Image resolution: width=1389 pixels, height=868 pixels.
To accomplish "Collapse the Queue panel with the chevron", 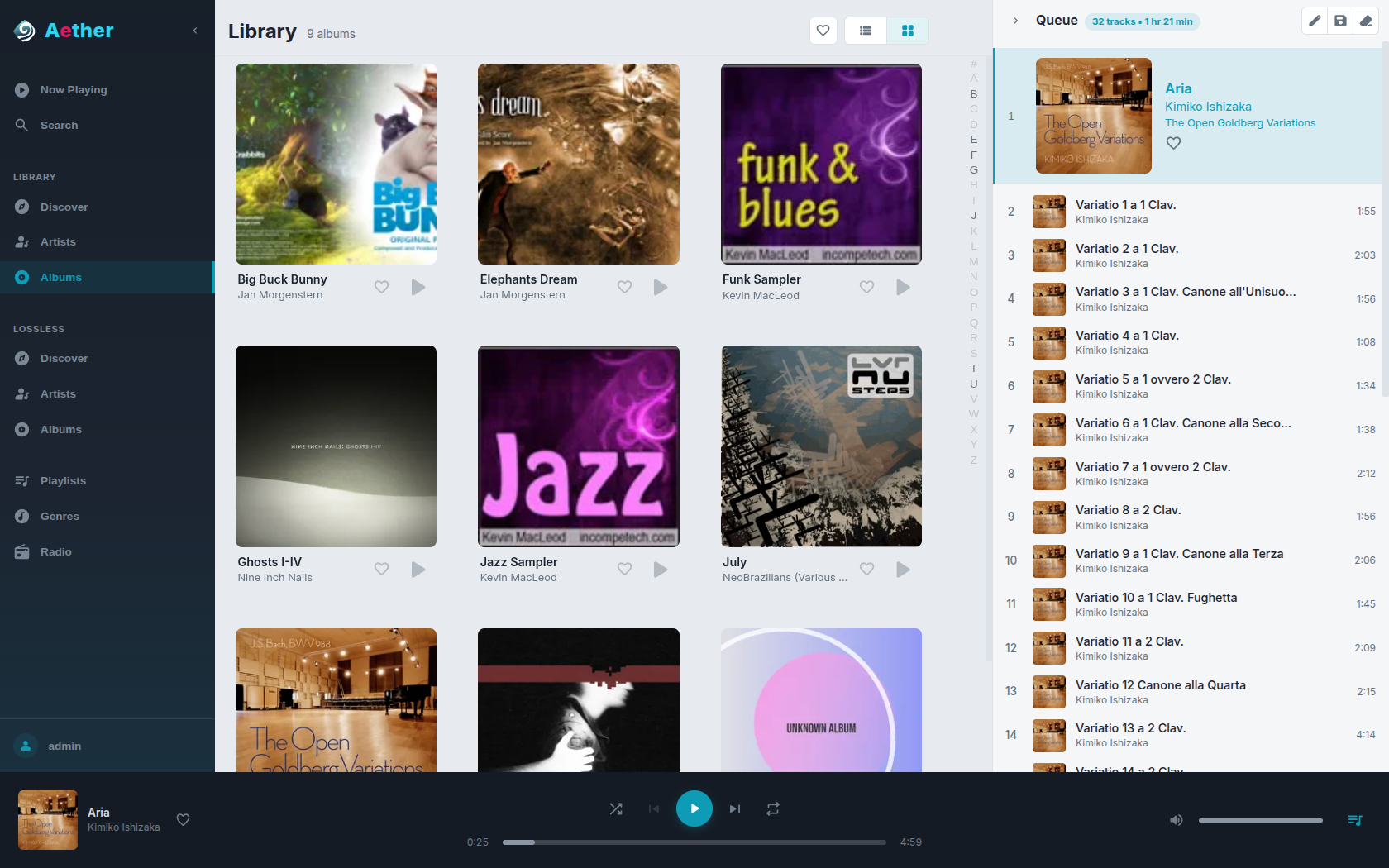I will (x=1015, y=21).
